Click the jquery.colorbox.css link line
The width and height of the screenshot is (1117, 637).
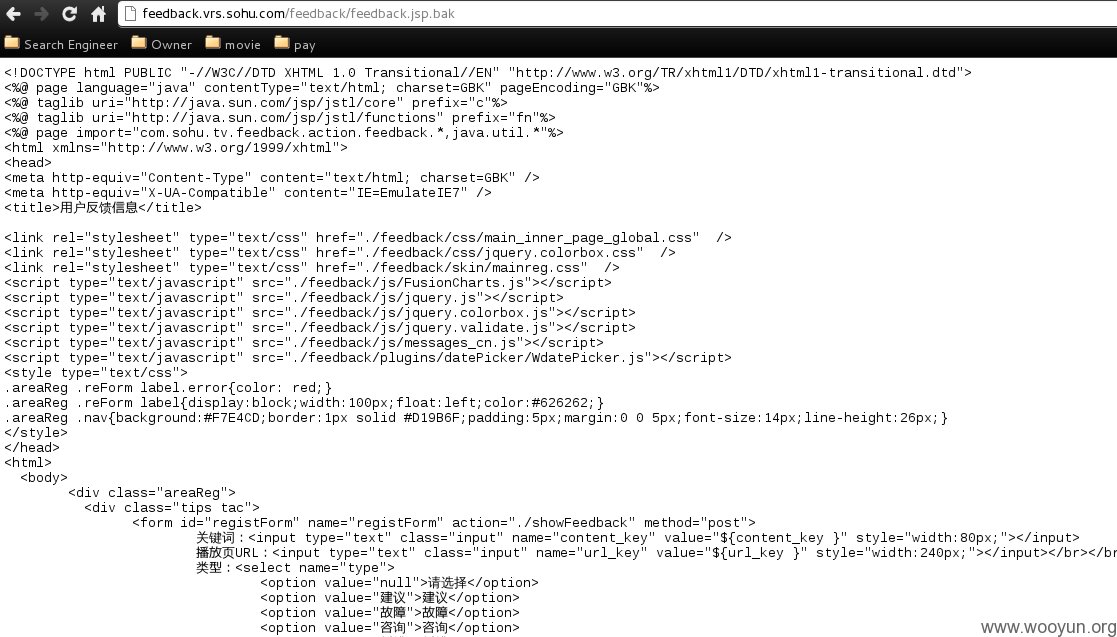(x=340, y=252)
